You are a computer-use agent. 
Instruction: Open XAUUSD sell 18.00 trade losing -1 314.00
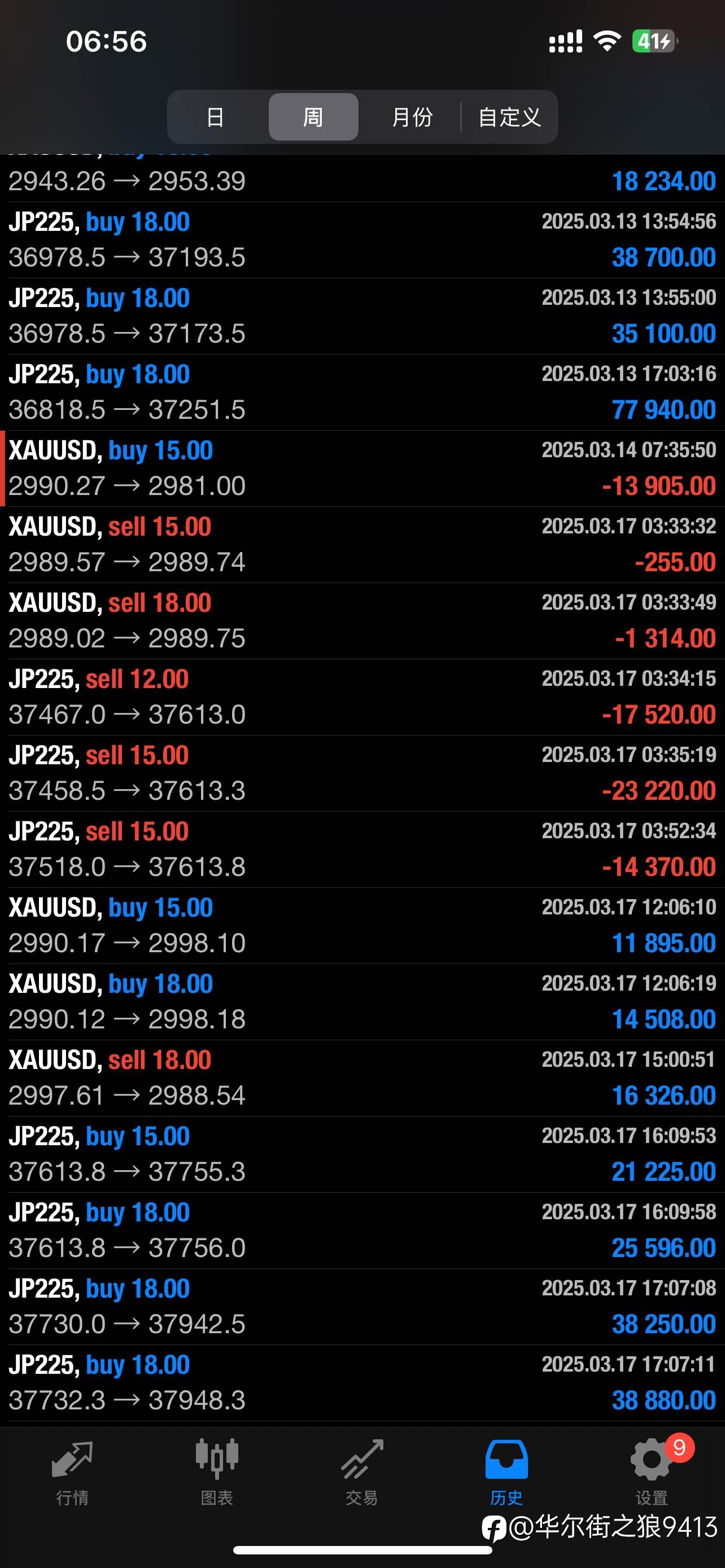click(362, 621)
